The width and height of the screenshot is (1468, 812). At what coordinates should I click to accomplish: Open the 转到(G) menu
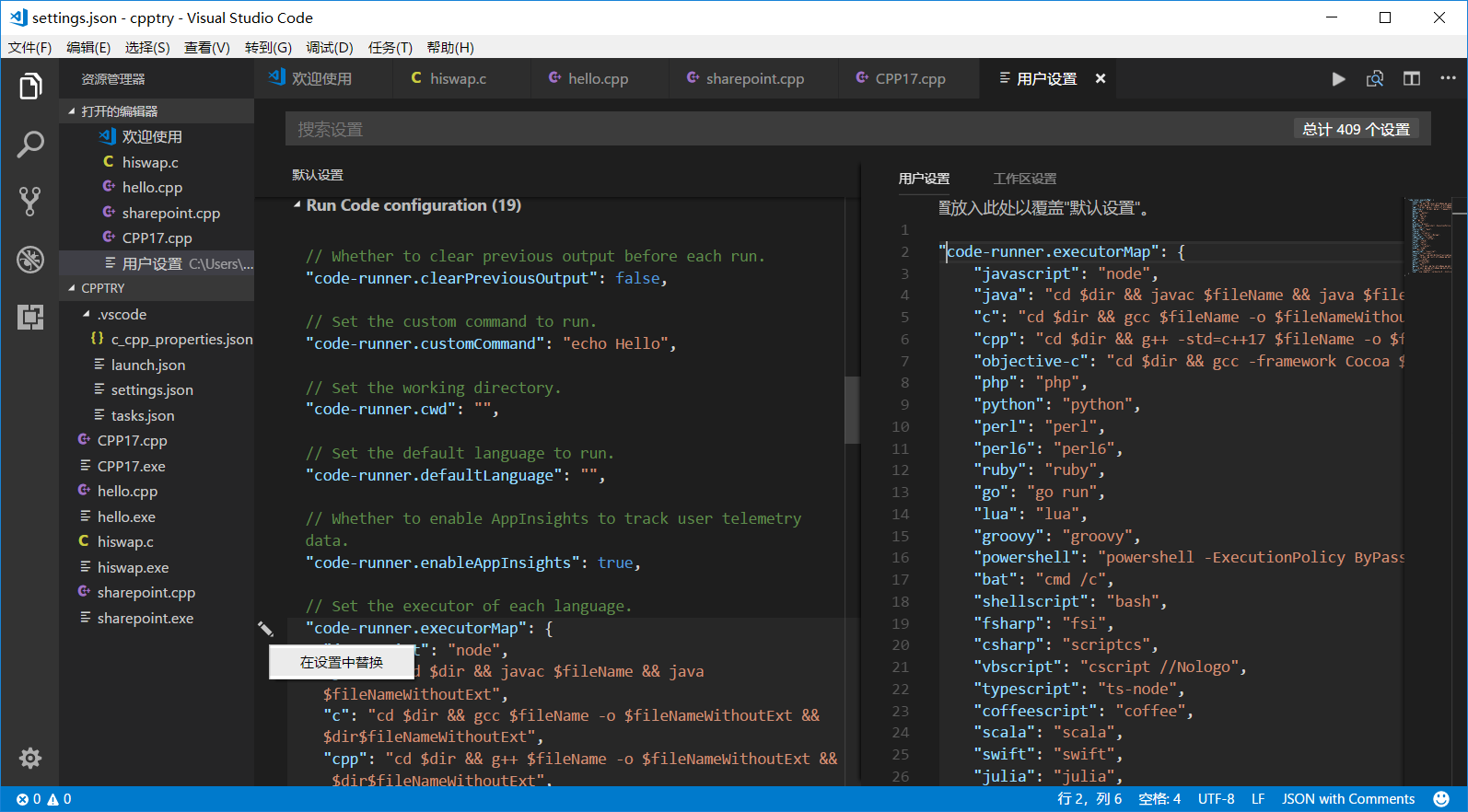tap(268, 48)
